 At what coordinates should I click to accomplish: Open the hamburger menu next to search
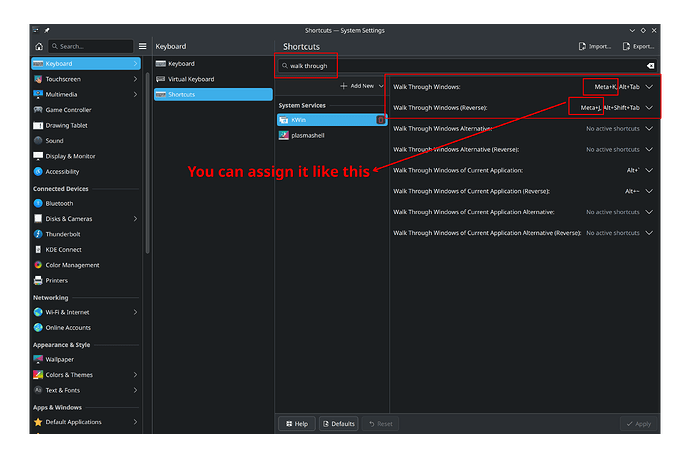143,46
